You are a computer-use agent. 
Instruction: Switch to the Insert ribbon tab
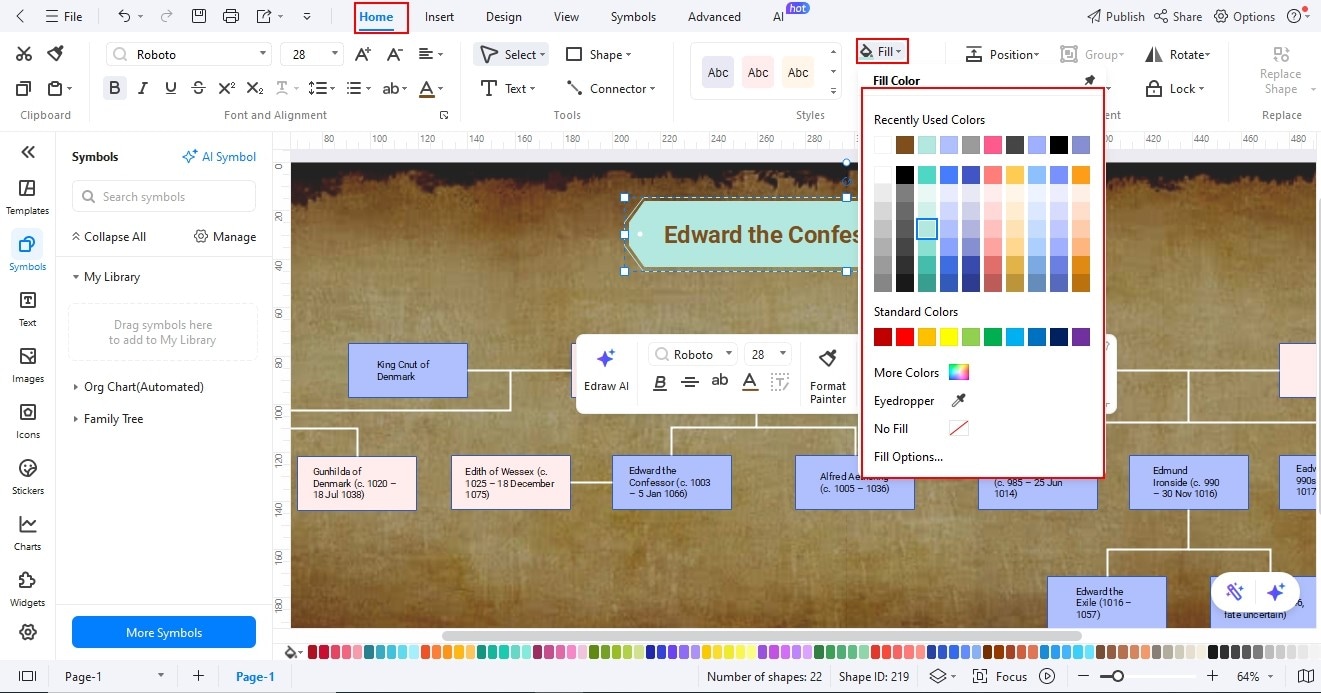tap(439, 16)
